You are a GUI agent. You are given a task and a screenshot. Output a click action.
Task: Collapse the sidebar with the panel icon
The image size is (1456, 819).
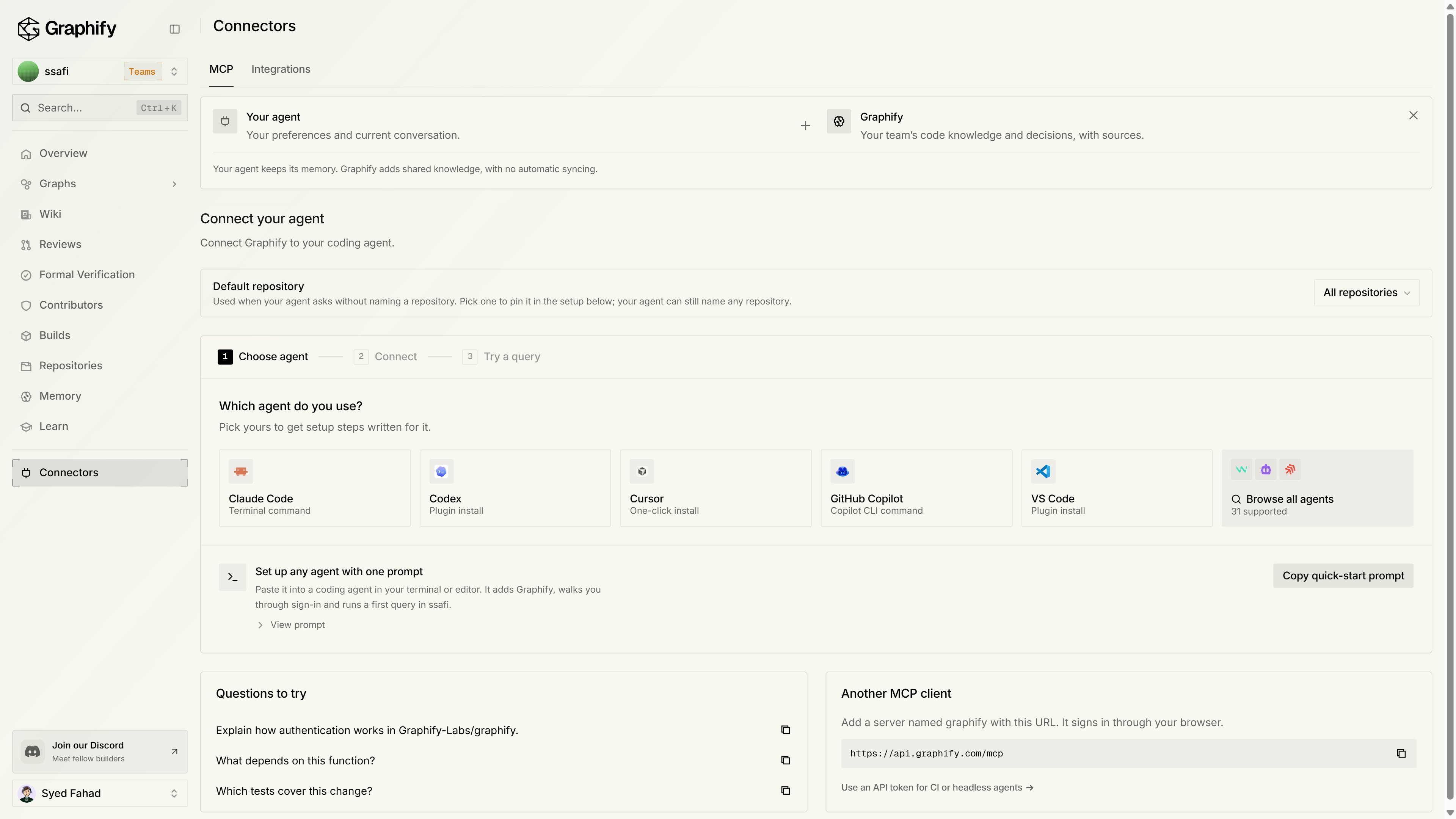coord(175,29)
